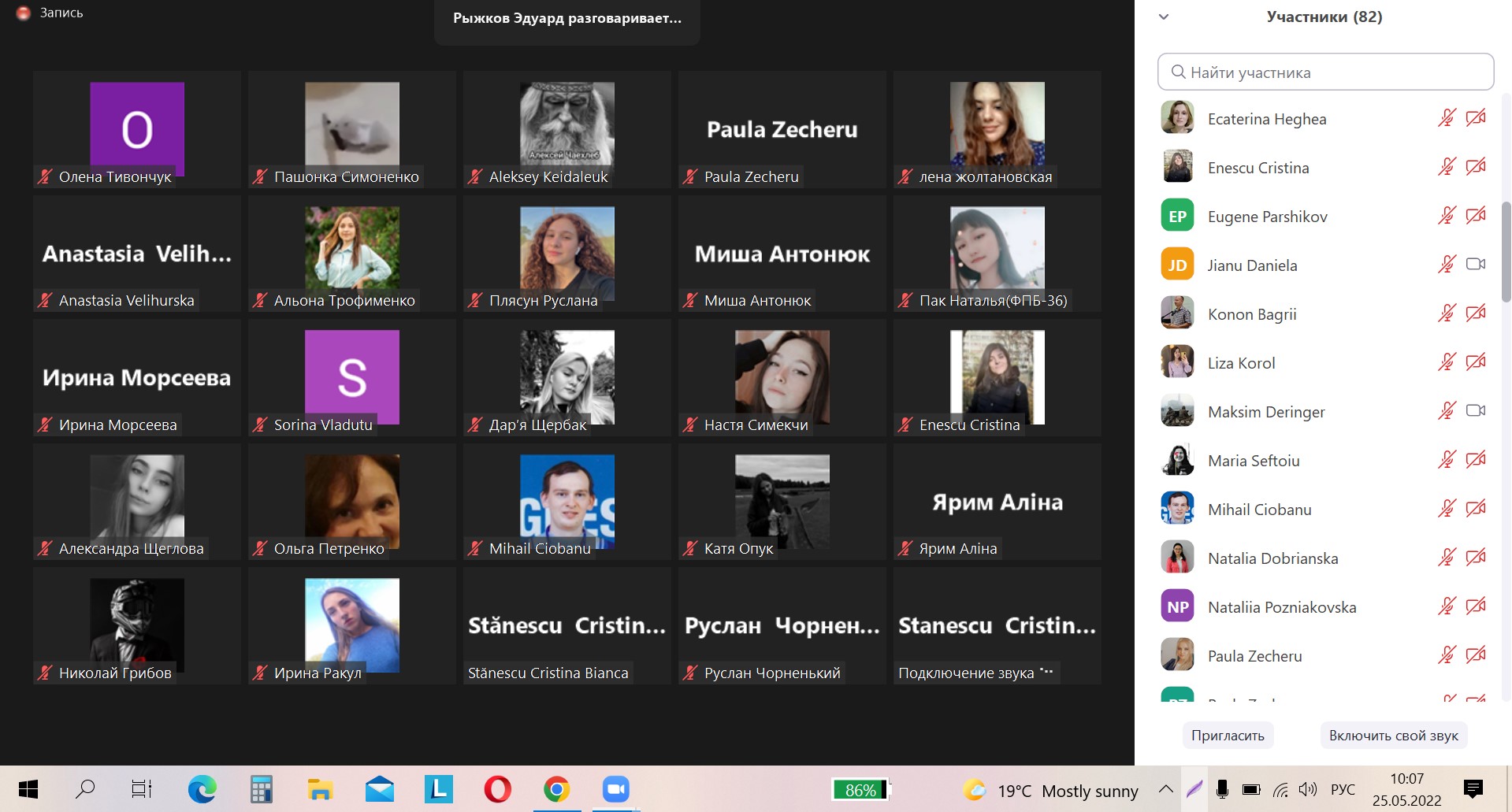The image size is (1512, 812).
Task: Click the Opera browser taskbar icon
Action: click(497, 789)
